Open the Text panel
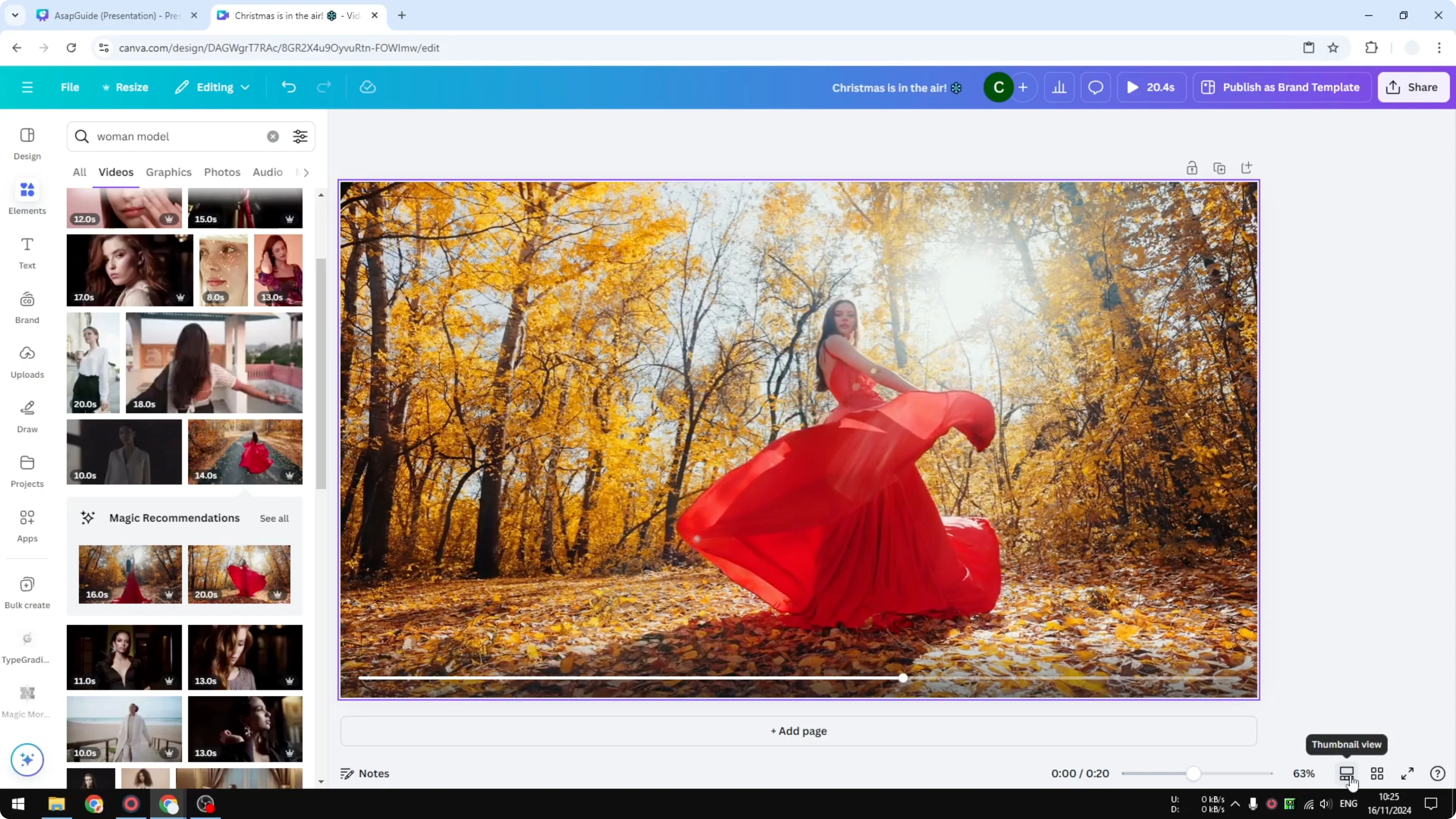1456x819 pixels. (27, 252)
